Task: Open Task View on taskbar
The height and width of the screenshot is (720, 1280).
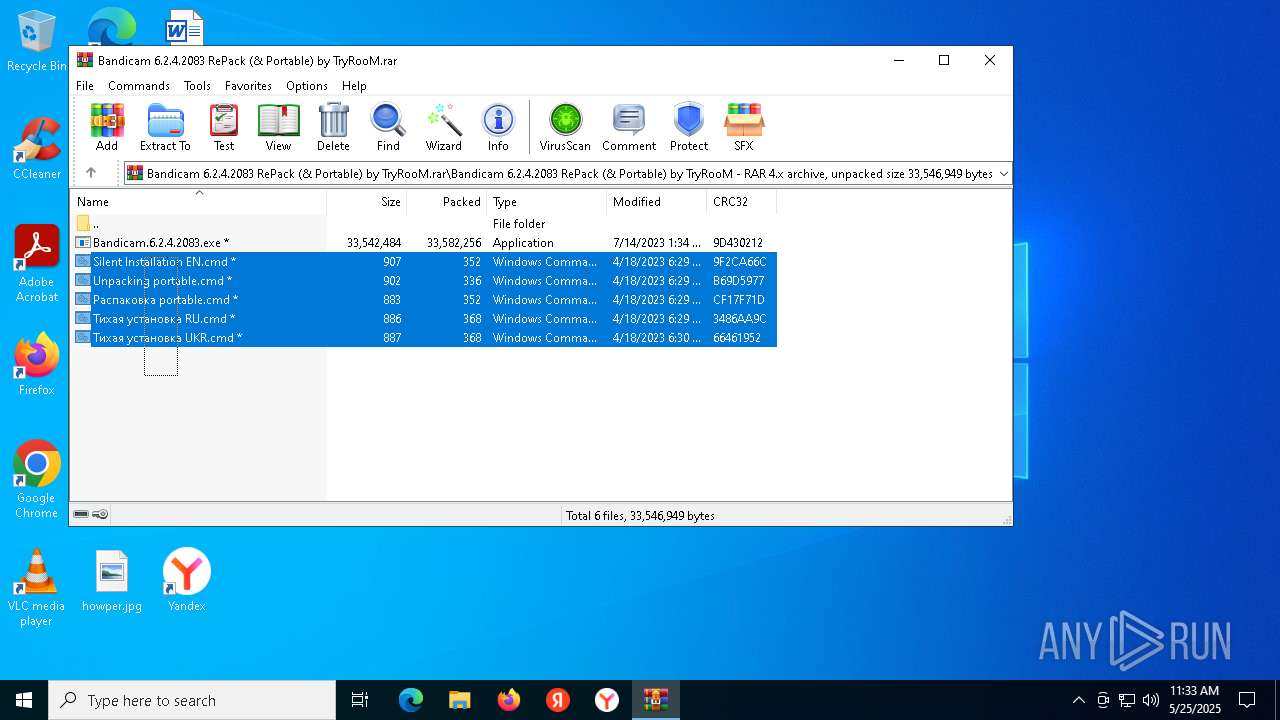Action: pos(360,700)
